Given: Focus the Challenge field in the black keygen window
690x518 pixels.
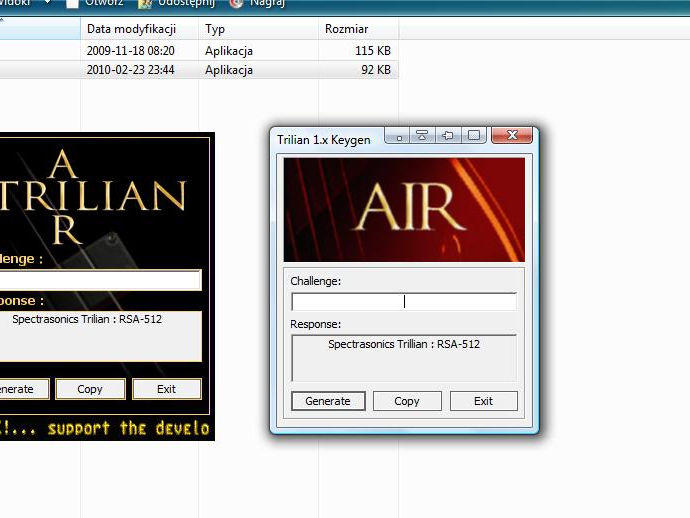Looking at the screenshot, I should (100, 280).
